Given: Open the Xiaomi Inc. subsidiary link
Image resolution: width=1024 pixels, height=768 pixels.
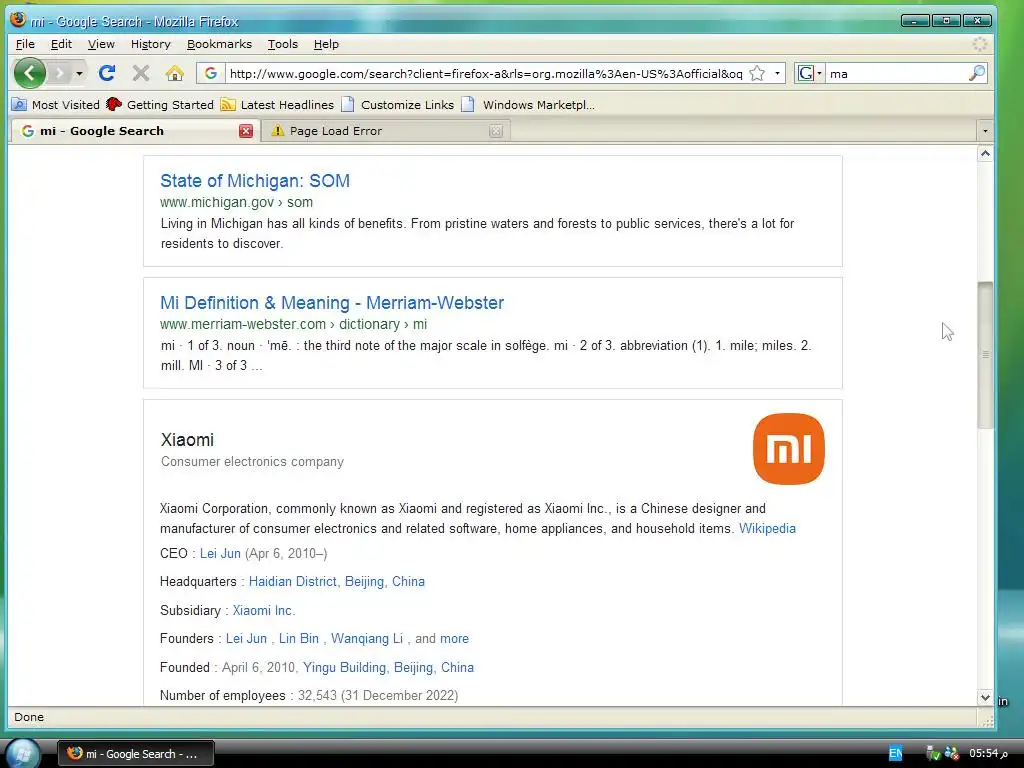Looking at the screenshot, I should click(x=264, y=610).
